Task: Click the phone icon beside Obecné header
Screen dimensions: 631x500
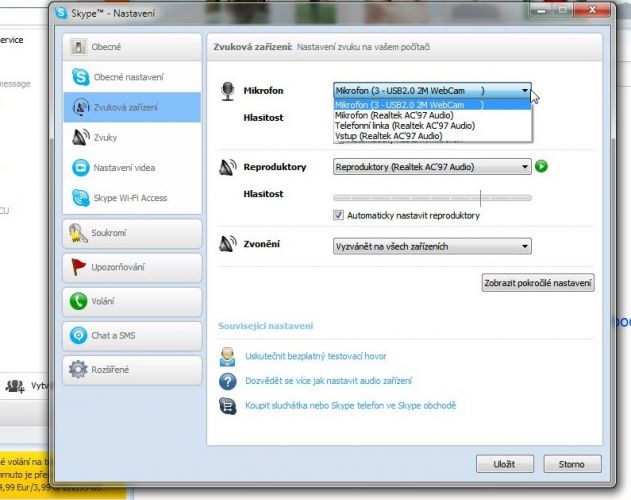Action: [x=78, y=47]
